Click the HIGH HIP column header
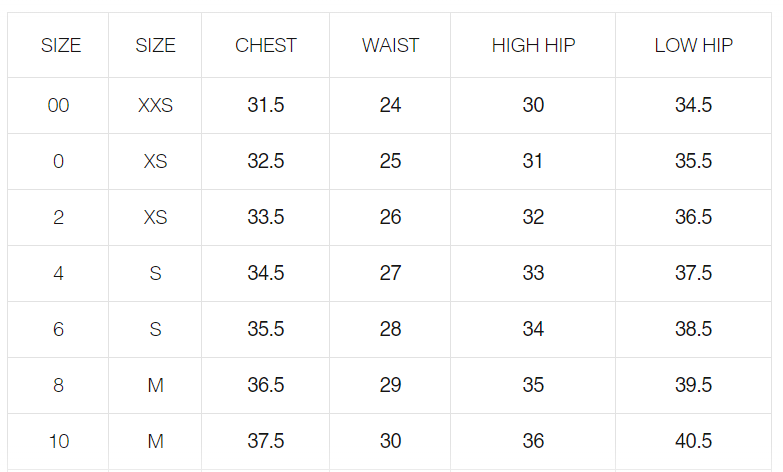The width and height of the screenshot is (783, 472). [x=533, y=45]
